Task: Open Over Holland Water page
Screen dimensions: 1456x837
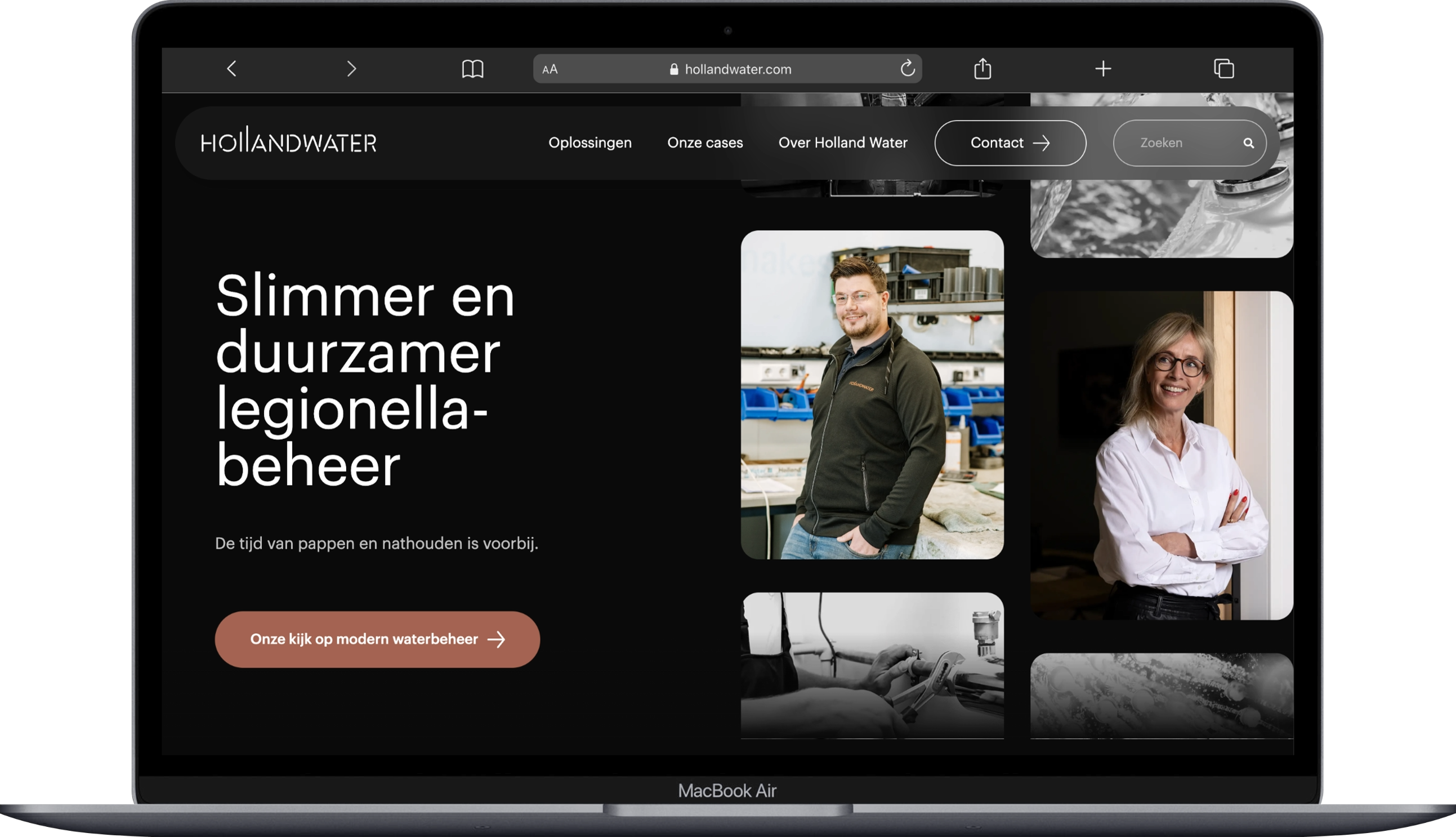Action: [x=842, y=143]
